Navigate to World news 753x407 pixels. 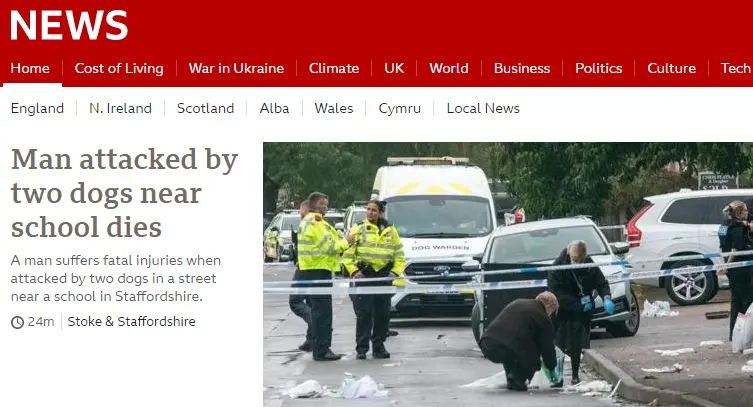tap(449, 68)
